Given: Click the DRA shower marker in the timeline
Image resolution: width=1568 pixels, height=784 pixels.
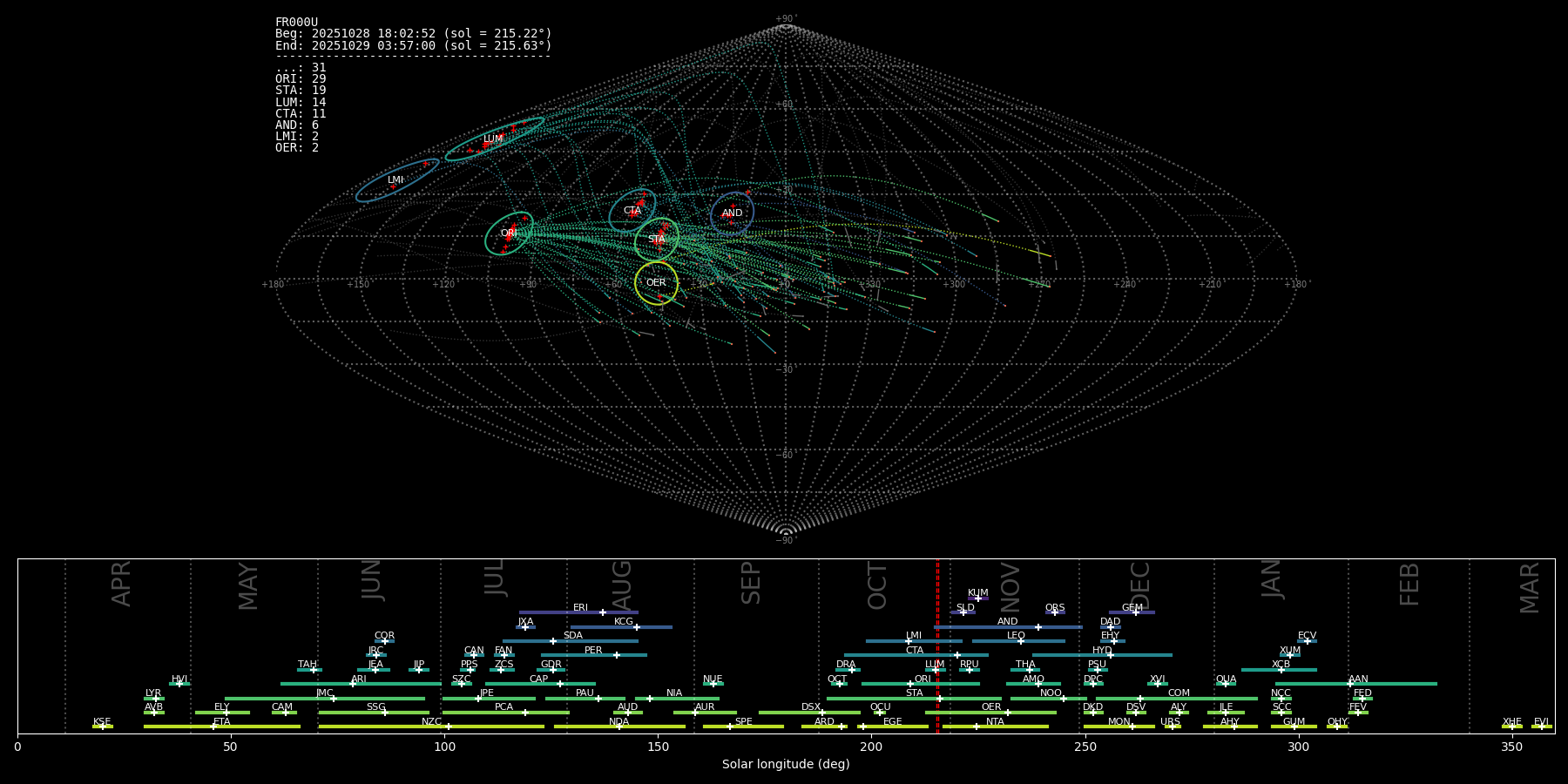Looking at the screenshot, I should pos(852,670).
